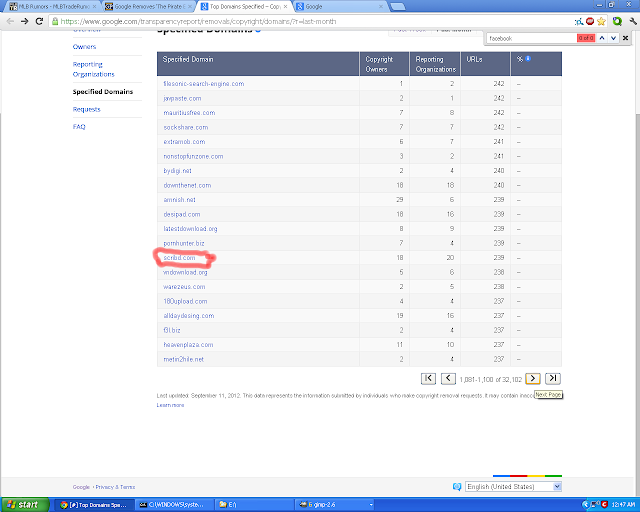
Task: Open the downthenet.com domain link
Action: 187,185
